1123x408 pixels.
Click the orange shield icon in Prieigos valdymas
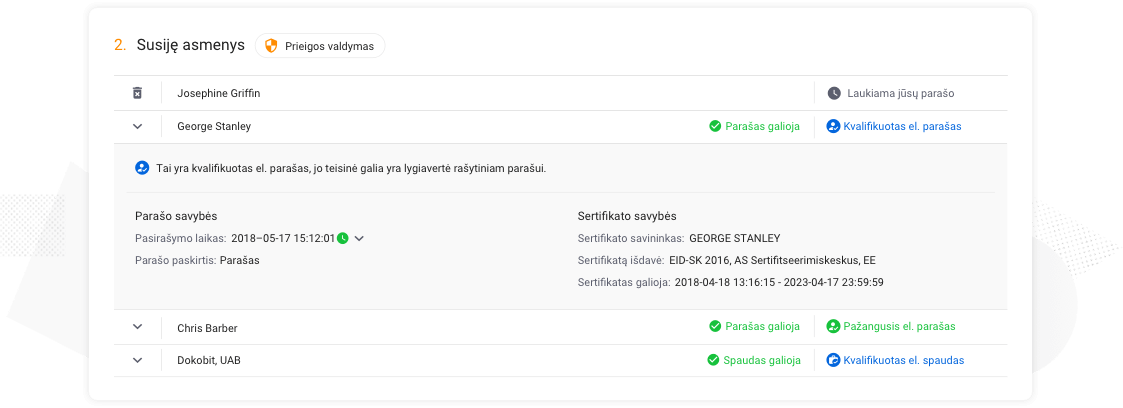click(271, 46)
